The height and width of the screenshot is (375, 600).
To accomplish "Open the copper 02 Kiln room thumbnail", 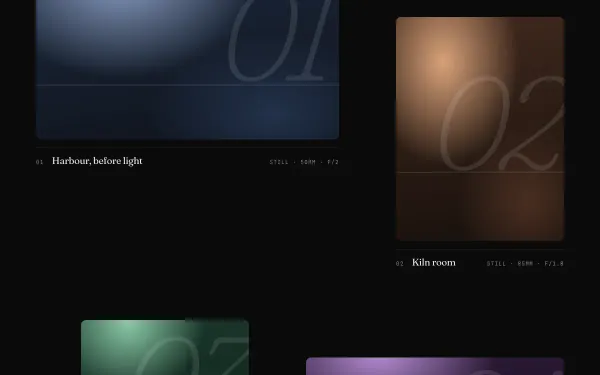I will point(480,129).
